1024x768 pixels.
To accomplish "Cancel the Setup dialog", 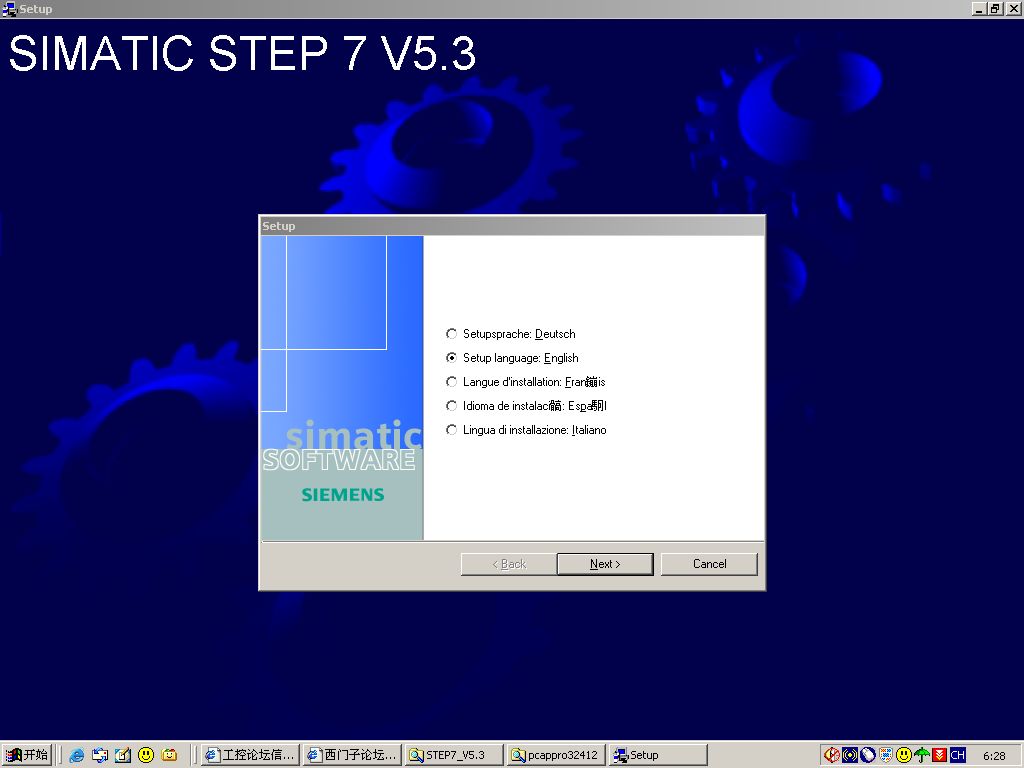I will click(709, 564).
